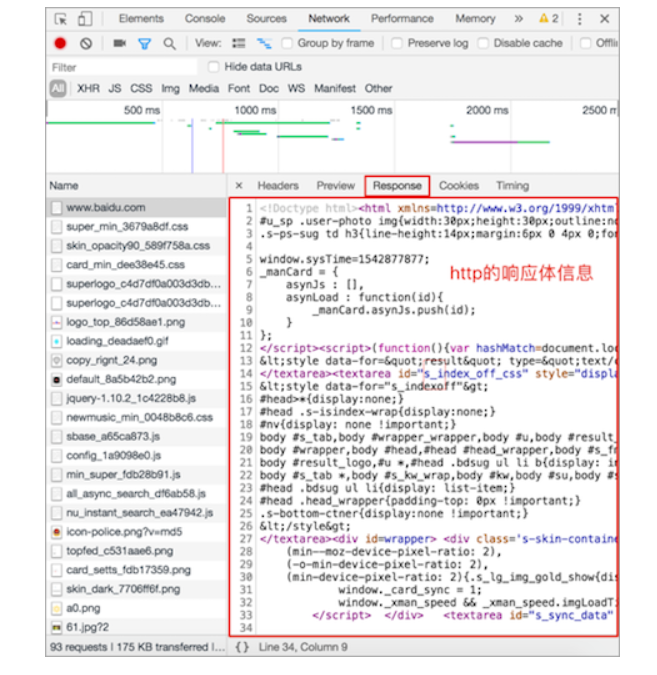Filter requests by Manifest

tap(335, 89)
